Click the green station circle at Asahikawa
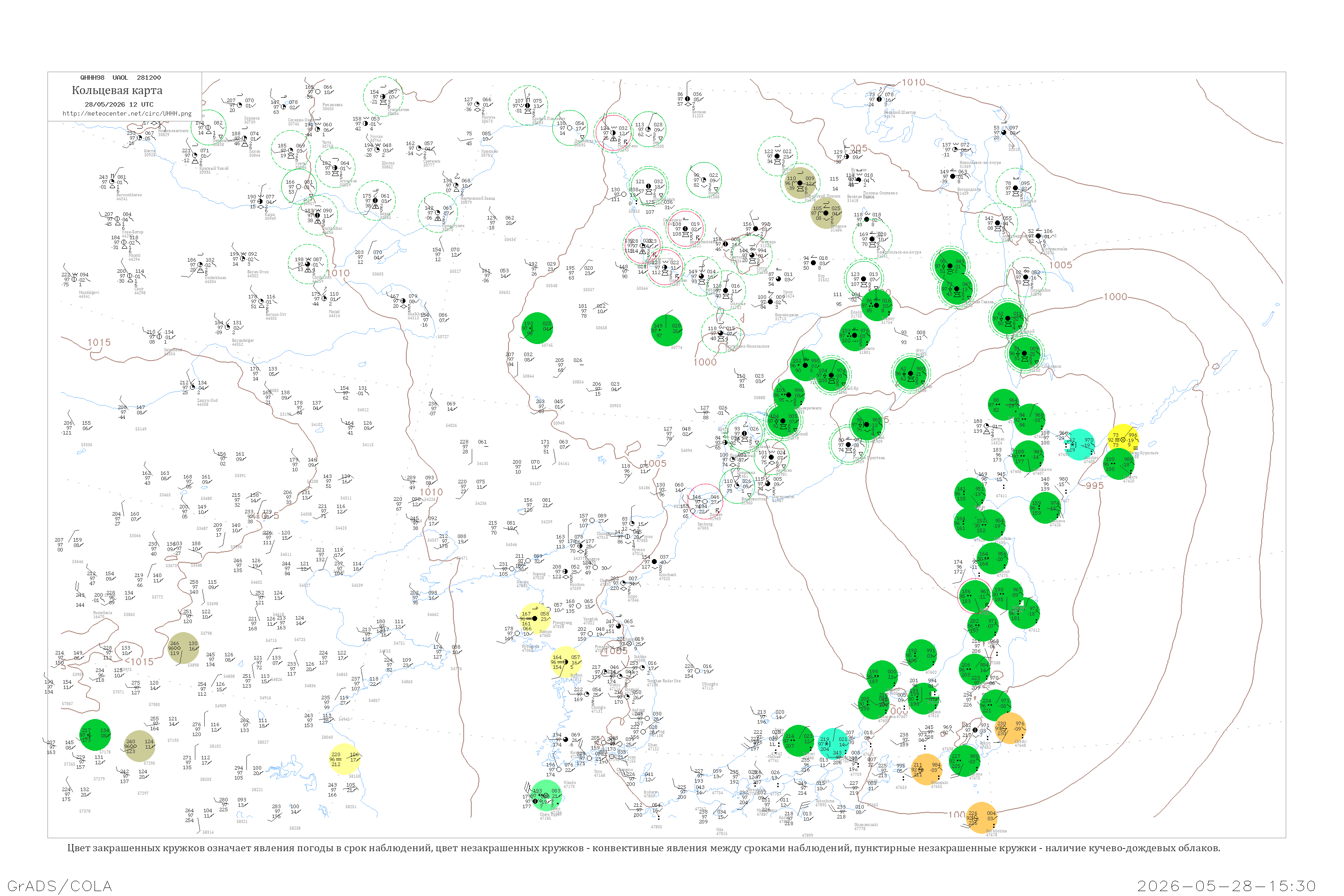1344x896 pixels. coord(1028,457)
